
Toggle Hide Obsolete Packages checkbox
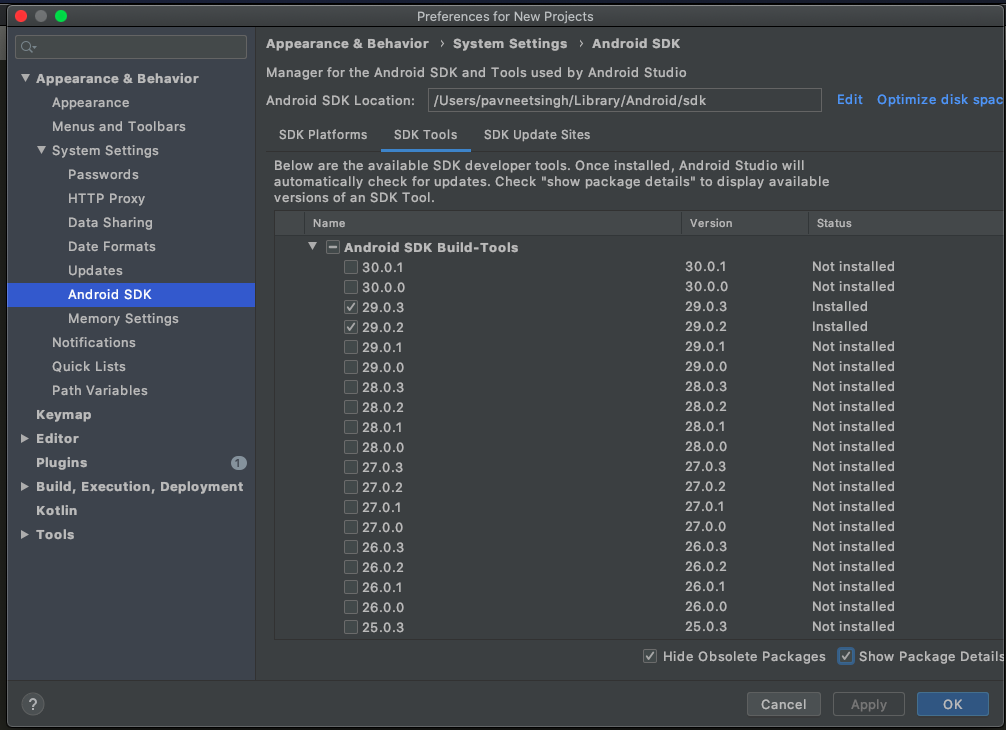coord(650,656)
